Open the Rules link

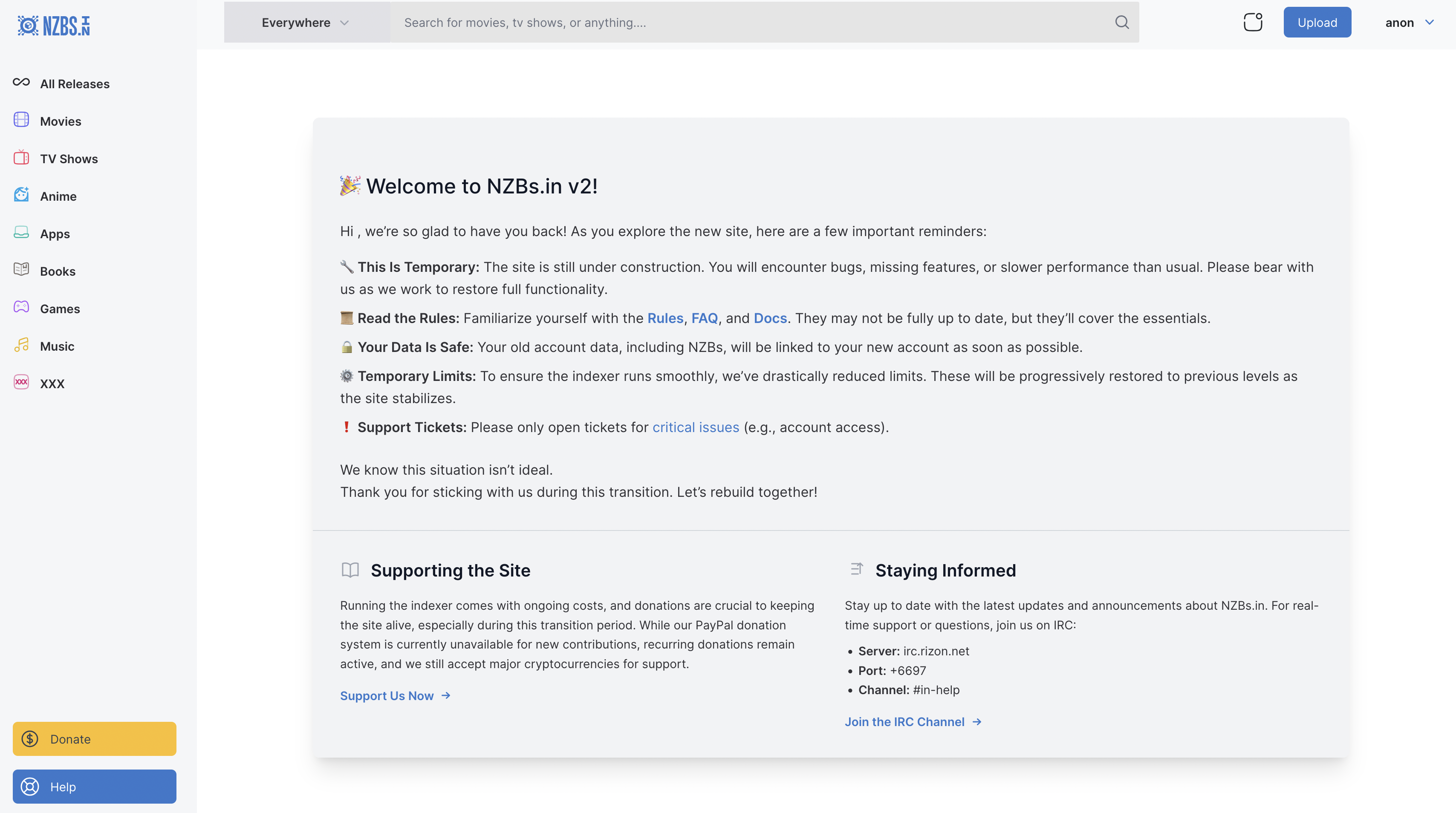pos(665,318)
